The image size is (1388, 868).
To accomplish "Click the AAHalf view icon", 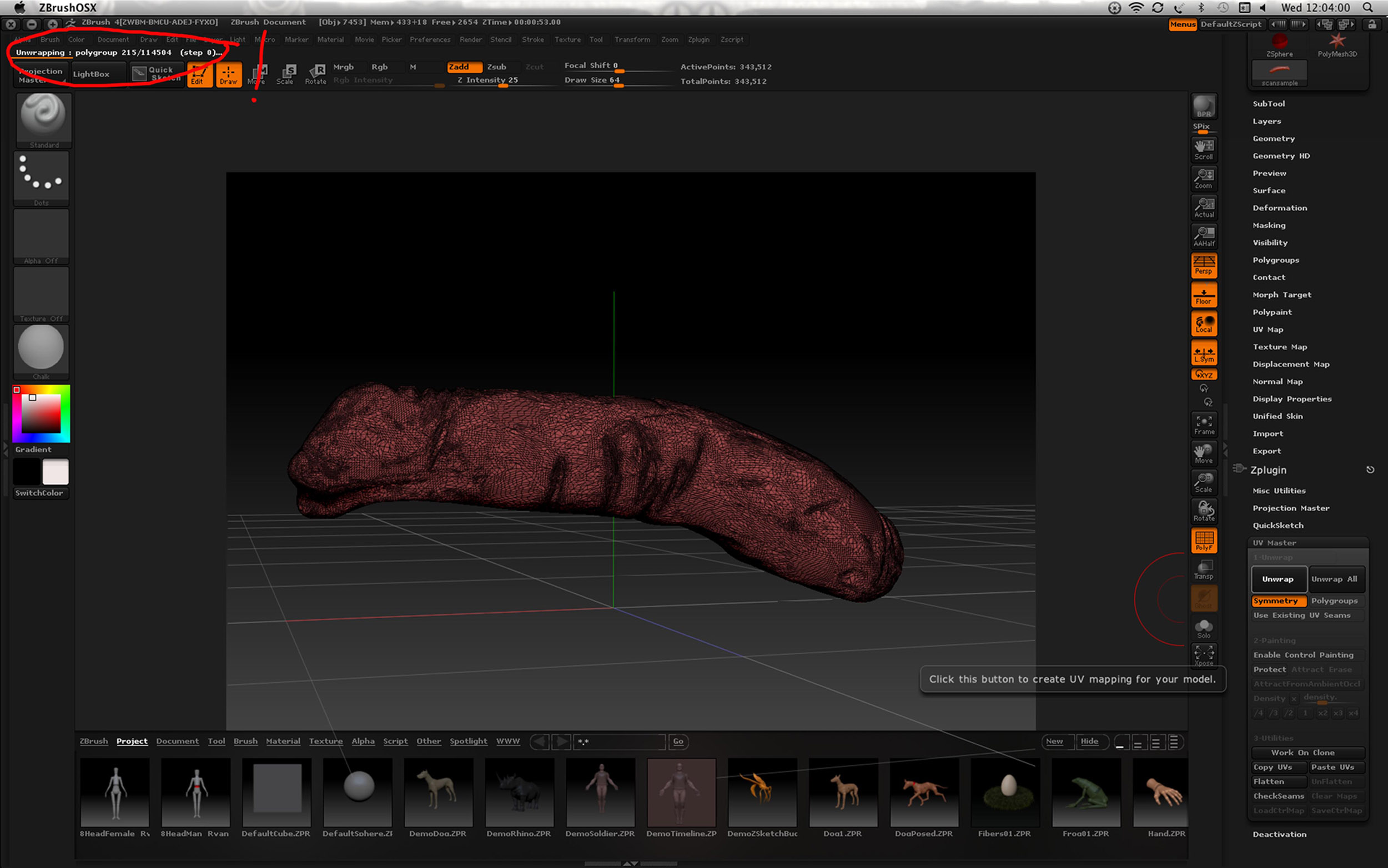I will 1204,236.
